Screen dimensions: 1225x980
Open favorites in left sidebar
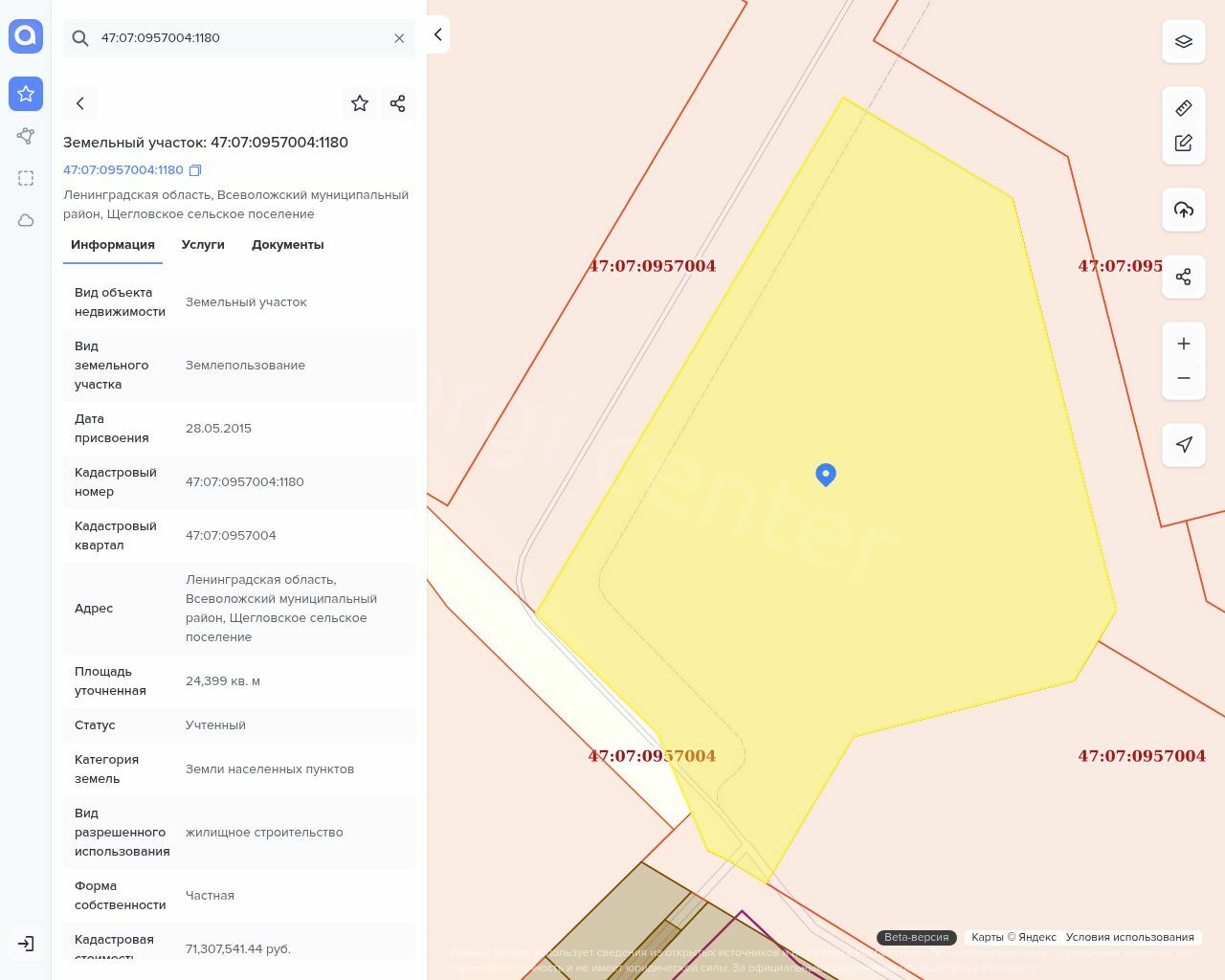tap(26, 94)
